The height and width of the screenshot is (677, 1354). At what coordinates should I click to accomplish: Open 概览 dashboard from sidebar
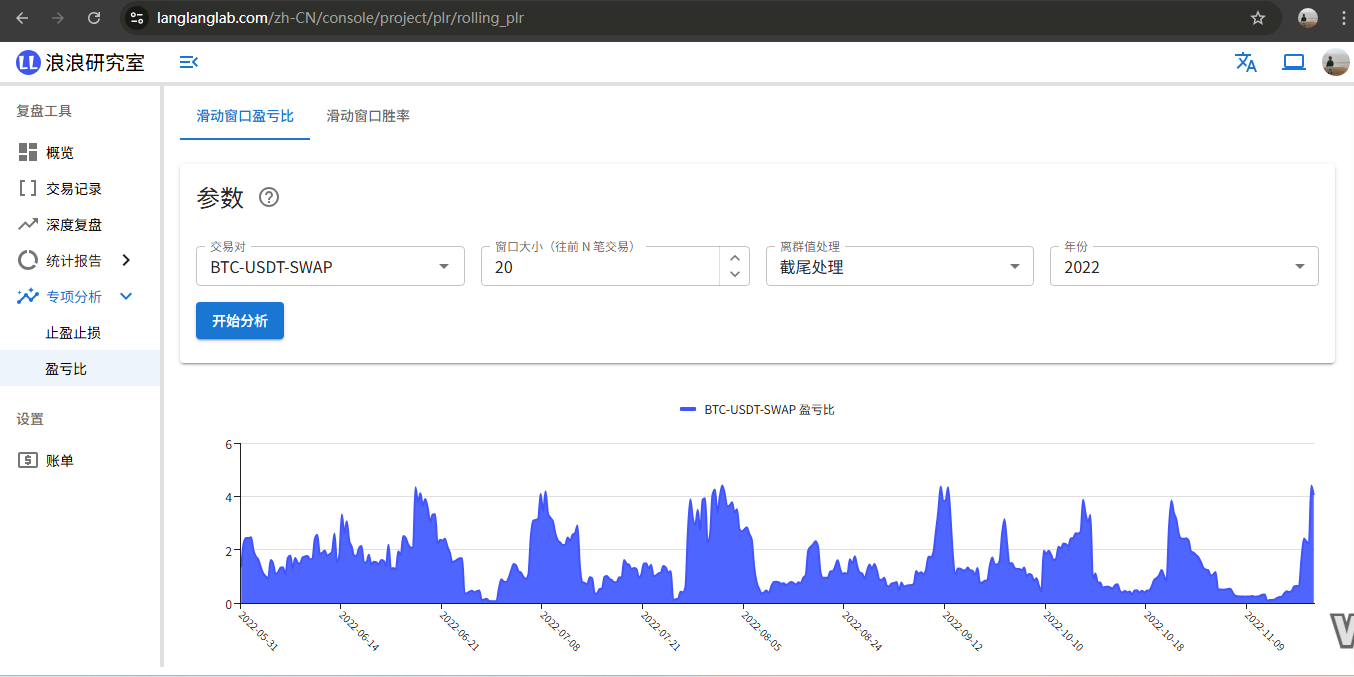click(x=60, y=153)
